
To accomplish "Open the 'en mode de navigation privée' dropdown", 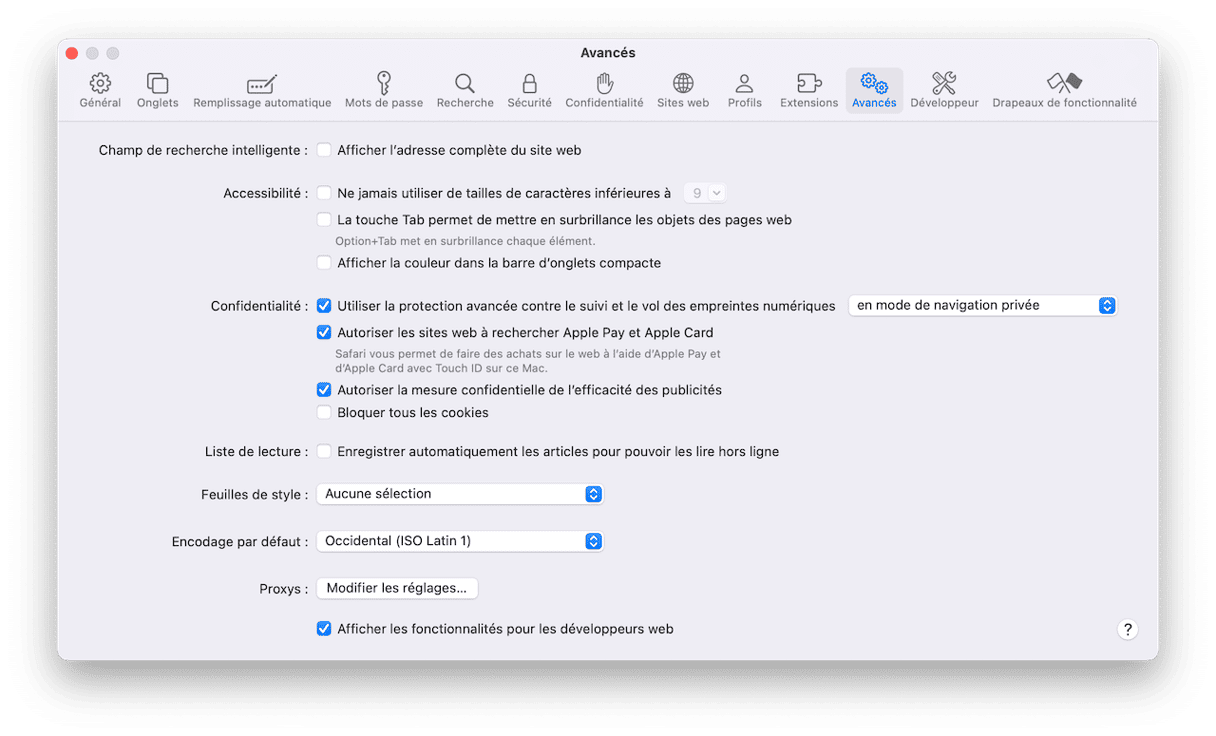I will tap(981, 306).
